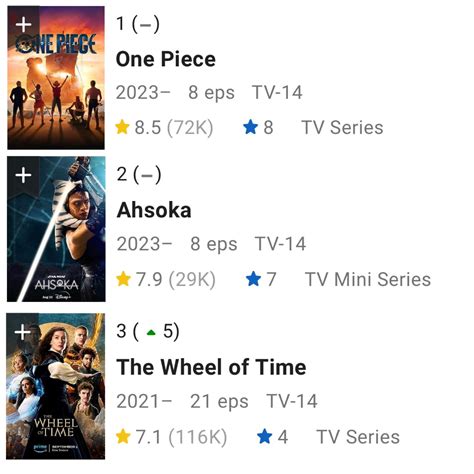The image size is (474, 474).
Task: Click the 116K vote count text
Action: coord(198,437)
